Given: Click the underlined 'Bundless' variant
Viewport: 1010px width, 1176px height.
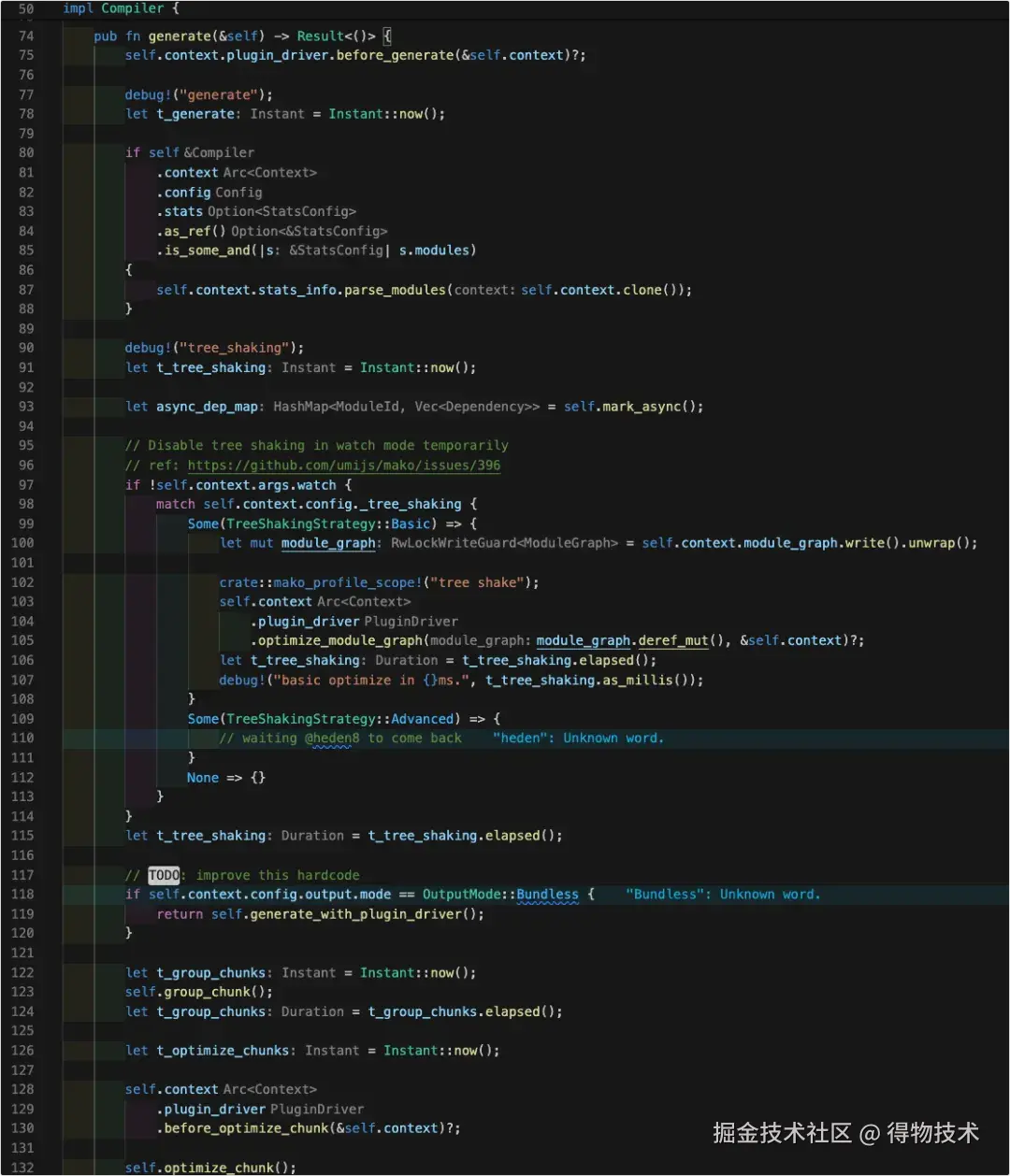Looking at the screenshot, I should [548, 895].
